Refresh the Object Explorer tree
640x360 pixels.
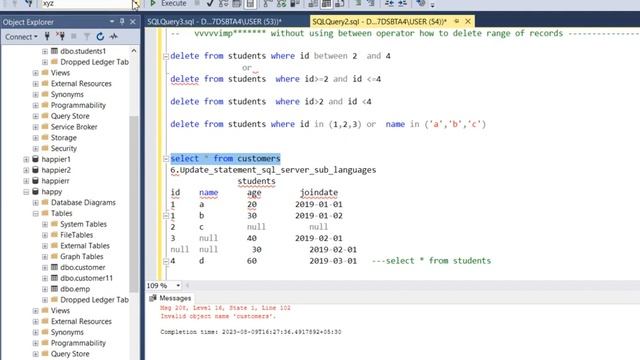coord(100,37)
